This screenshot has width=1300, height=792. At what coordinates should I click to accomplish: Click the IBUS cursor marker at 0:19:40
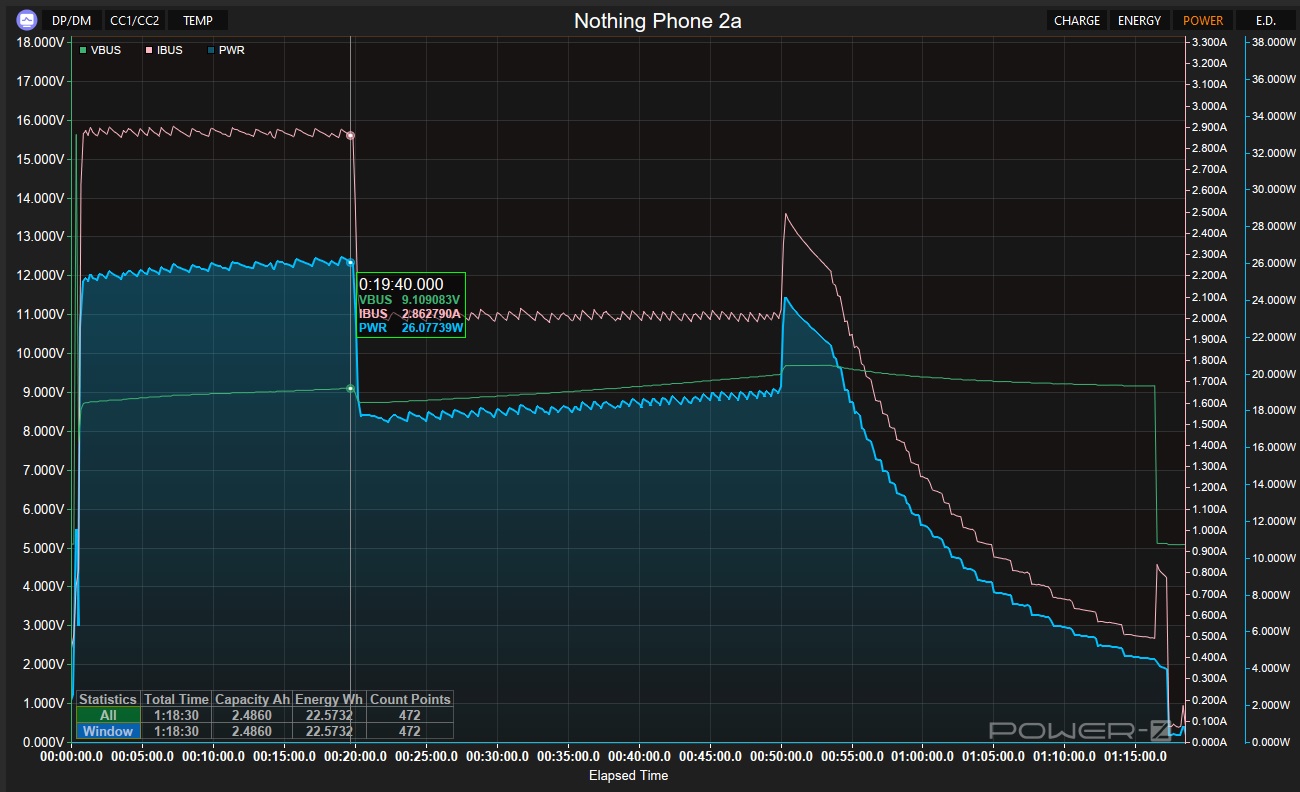click(350, 135)
